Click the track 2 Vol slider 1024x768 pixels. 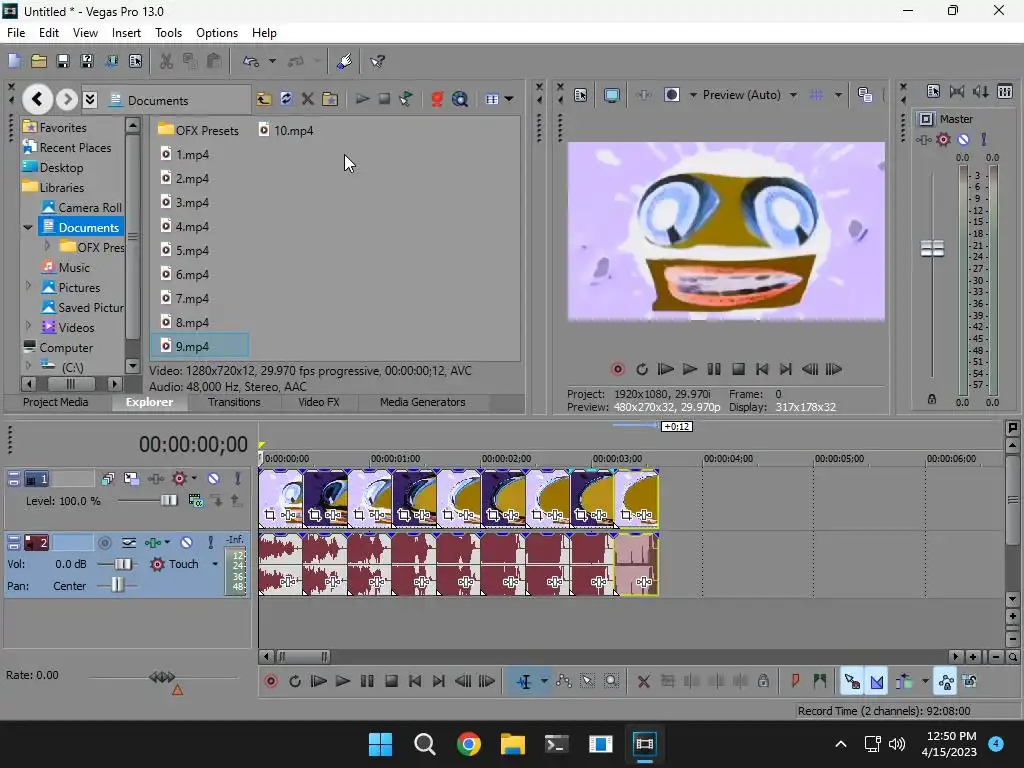[122, 564]
